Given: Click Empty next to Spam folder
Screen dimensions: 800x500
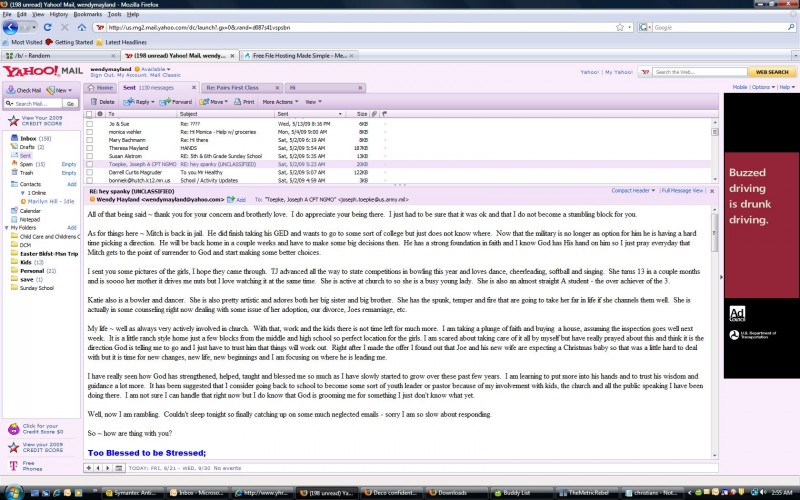Looking at the screenshot, I should click(69, 164).
